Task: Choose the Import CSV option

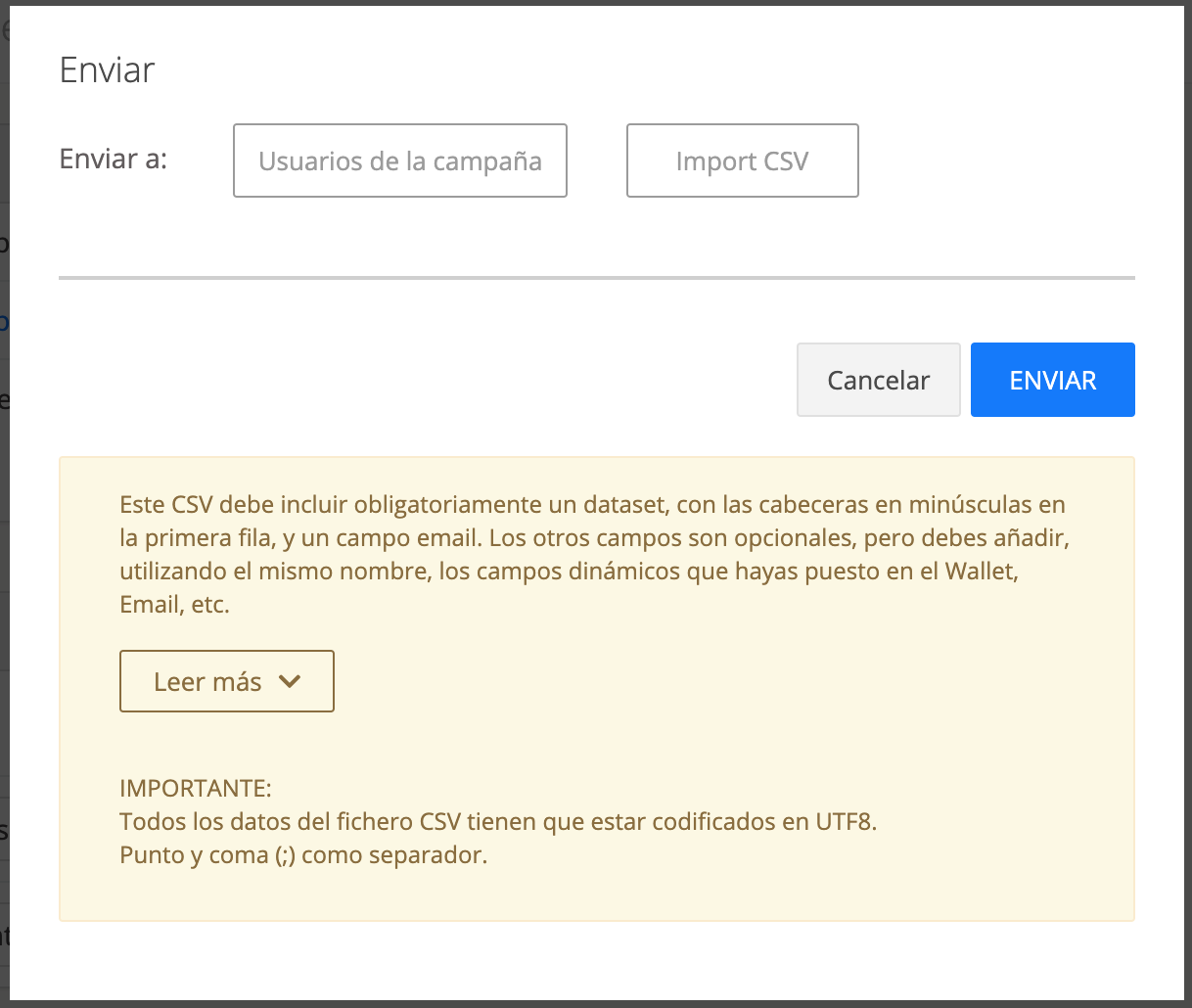Action: [742, 160]
